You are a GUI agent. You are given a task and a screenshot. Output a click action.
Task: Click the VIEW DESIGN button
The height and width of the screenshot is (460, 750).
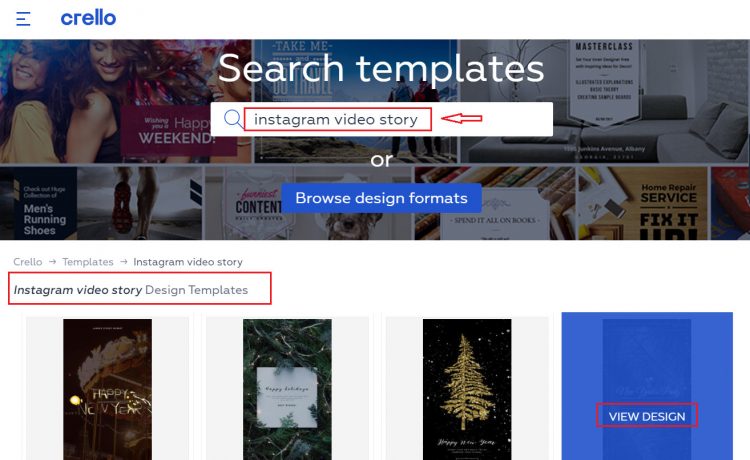[x=647, y=416]
